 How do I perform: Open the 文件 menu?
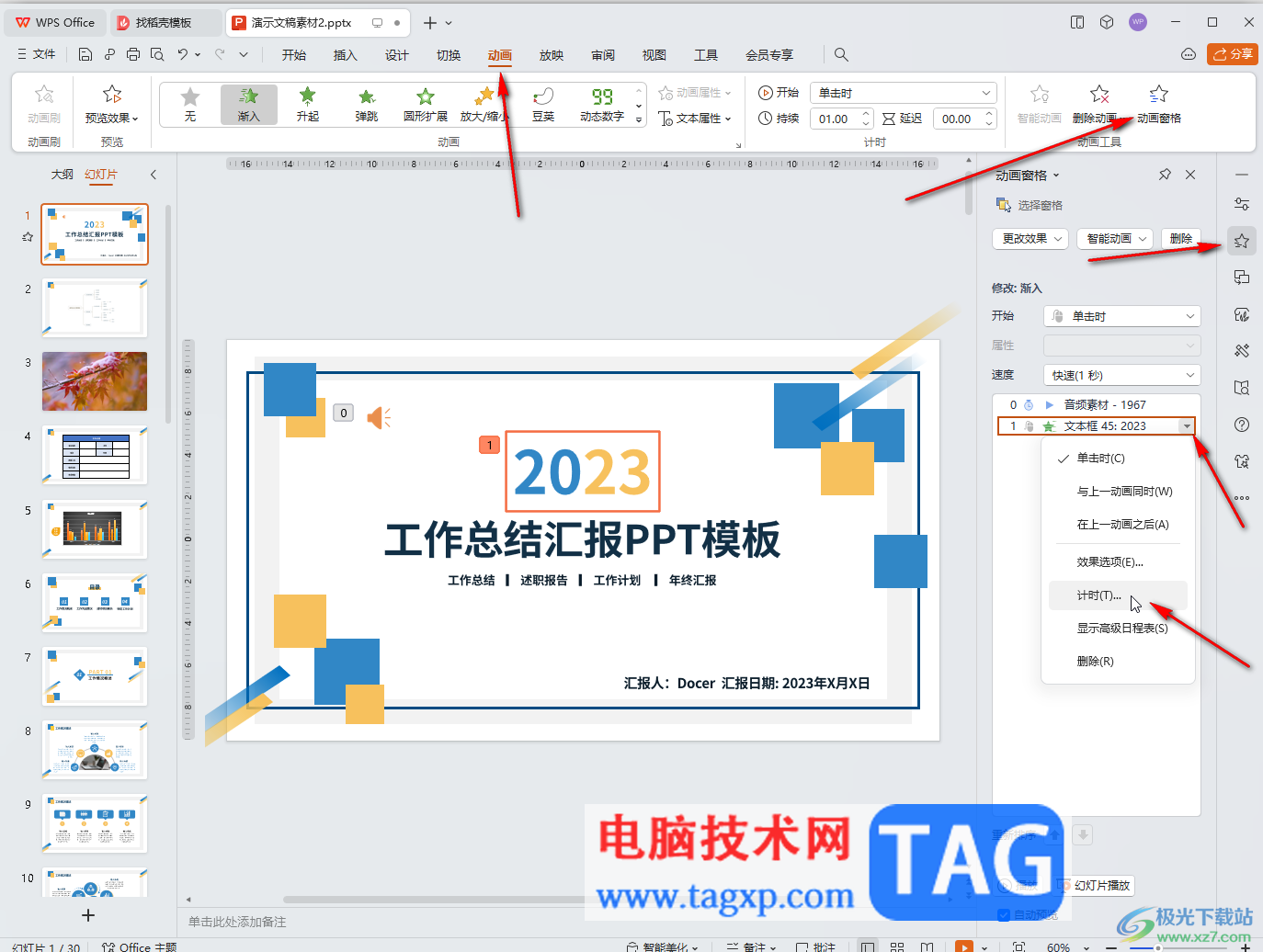click(37, 54)
